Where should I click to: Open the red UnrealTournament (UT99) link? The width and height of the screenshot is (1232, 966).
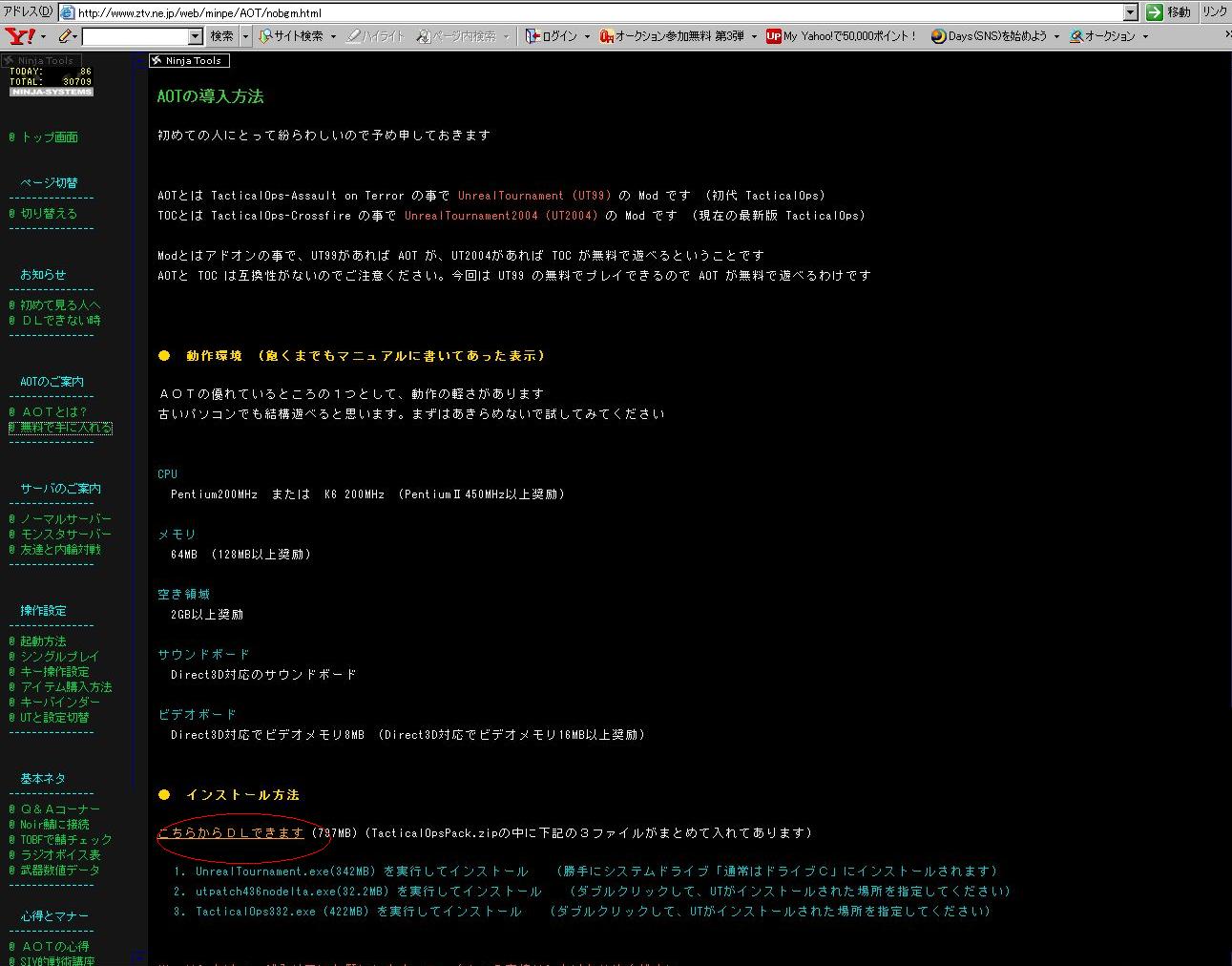(x=534, y=196)
